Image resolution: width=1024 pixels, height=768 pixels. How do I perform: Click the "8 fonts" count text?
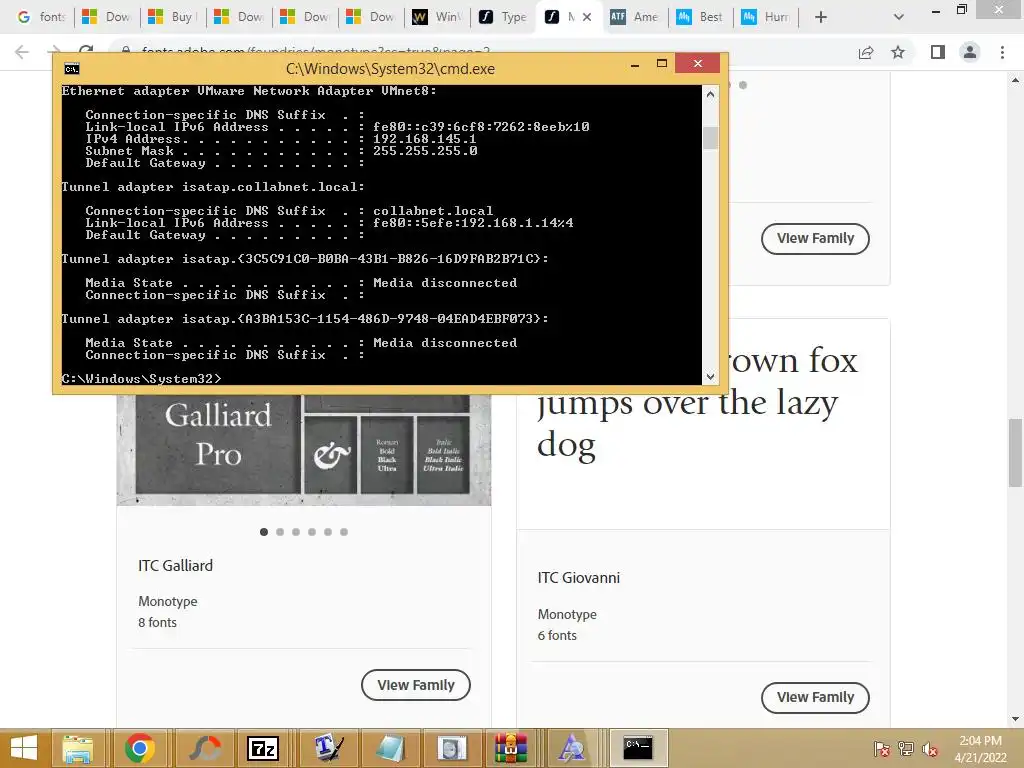(157, 622)
